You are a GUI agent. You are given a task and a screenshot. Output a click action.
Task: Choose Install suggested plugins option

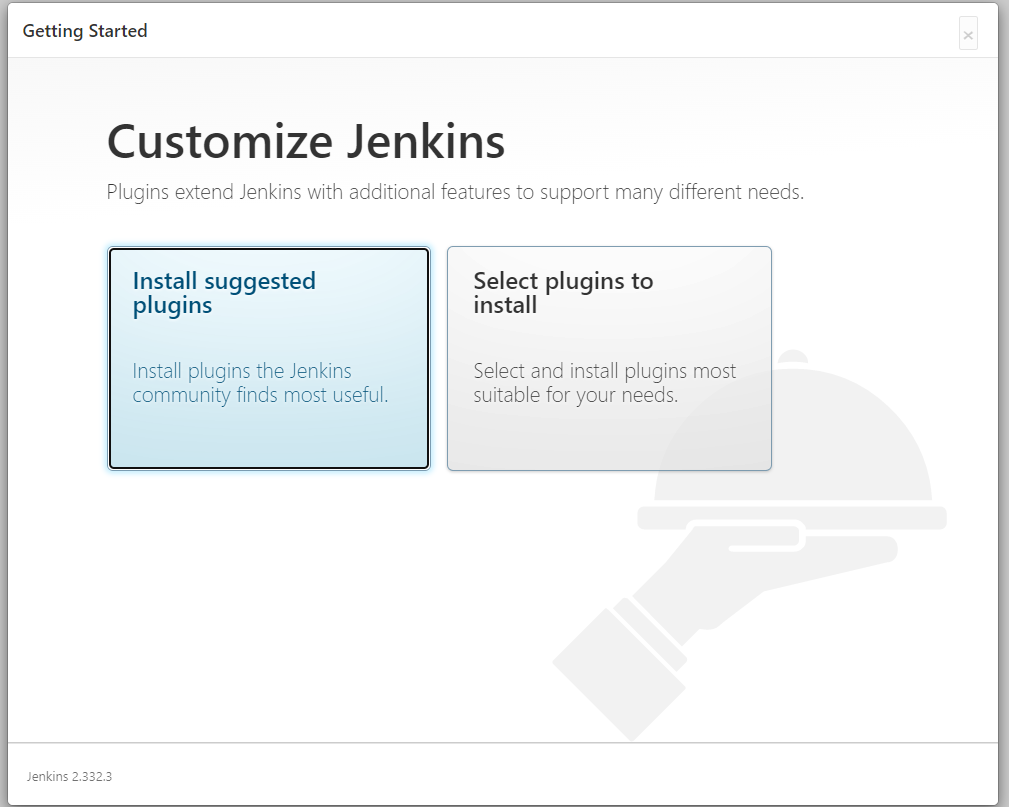(268, 358)
